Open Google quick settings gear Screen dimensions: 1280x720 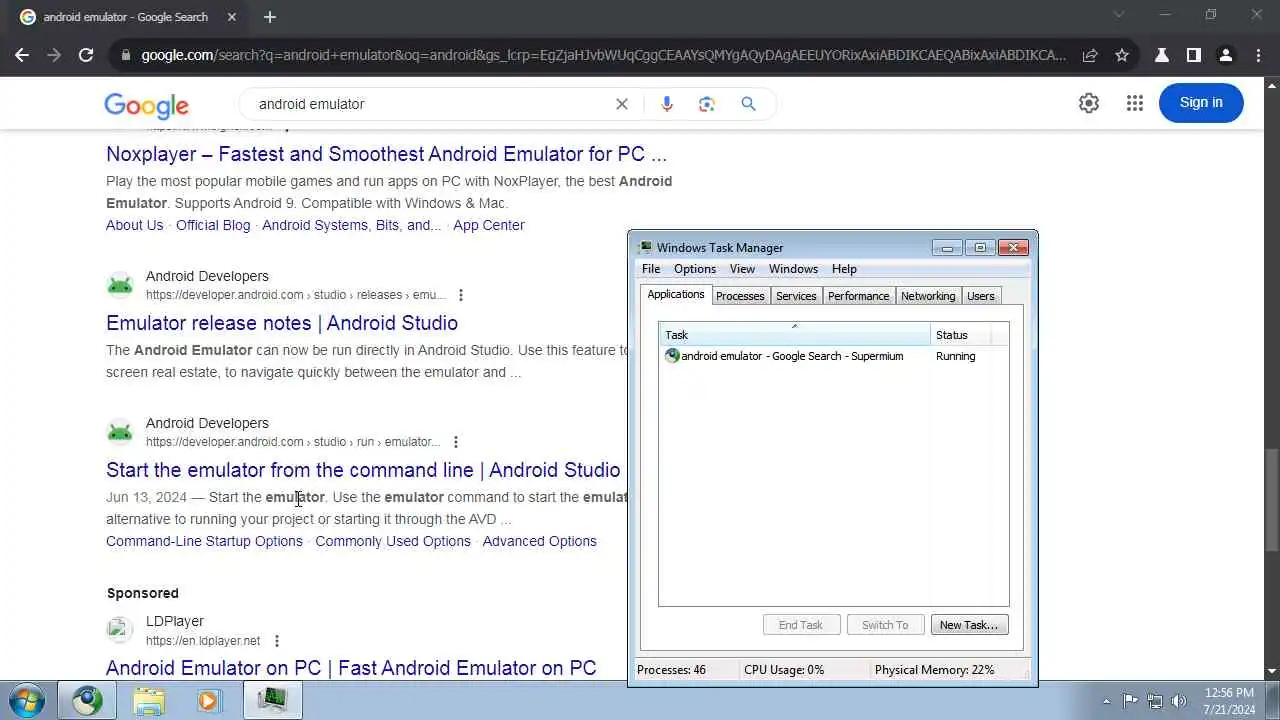(1089, 103)
